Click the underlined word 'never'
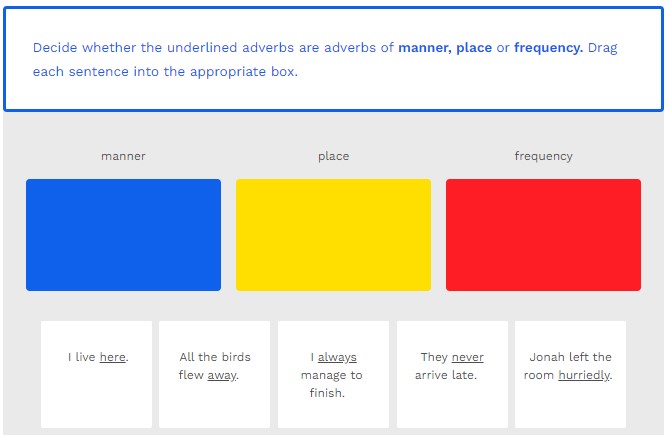The width and height of the screenshot is (670, 435). point(467,357)
